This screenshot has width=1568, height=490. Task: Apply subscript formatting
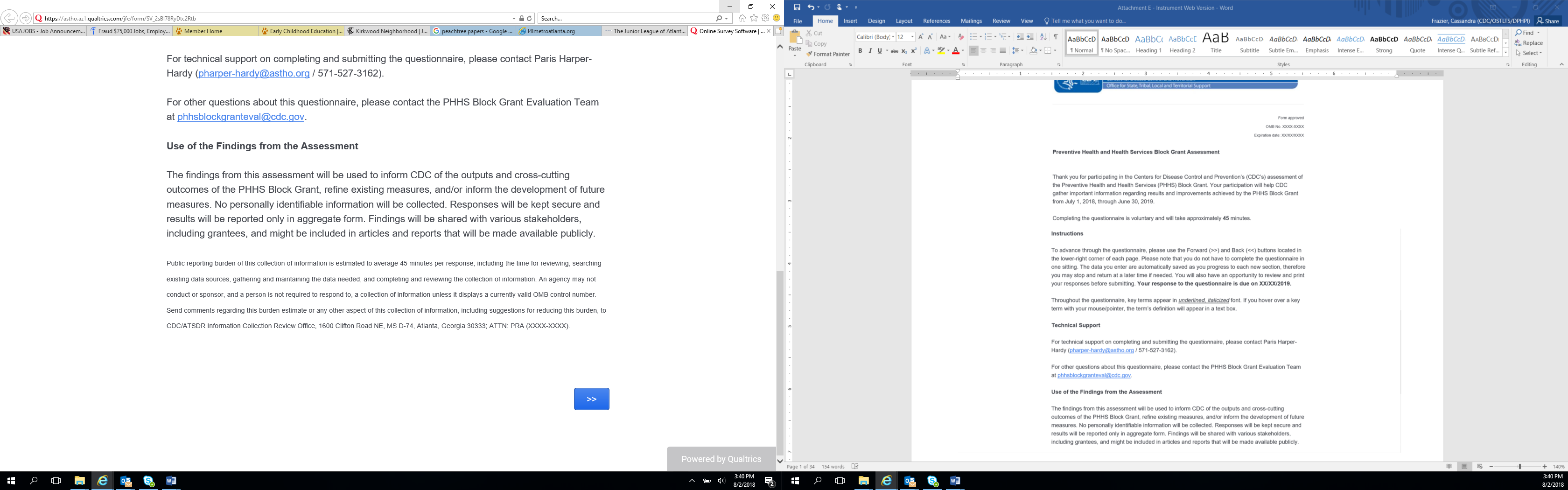click(x=904, y=51)
